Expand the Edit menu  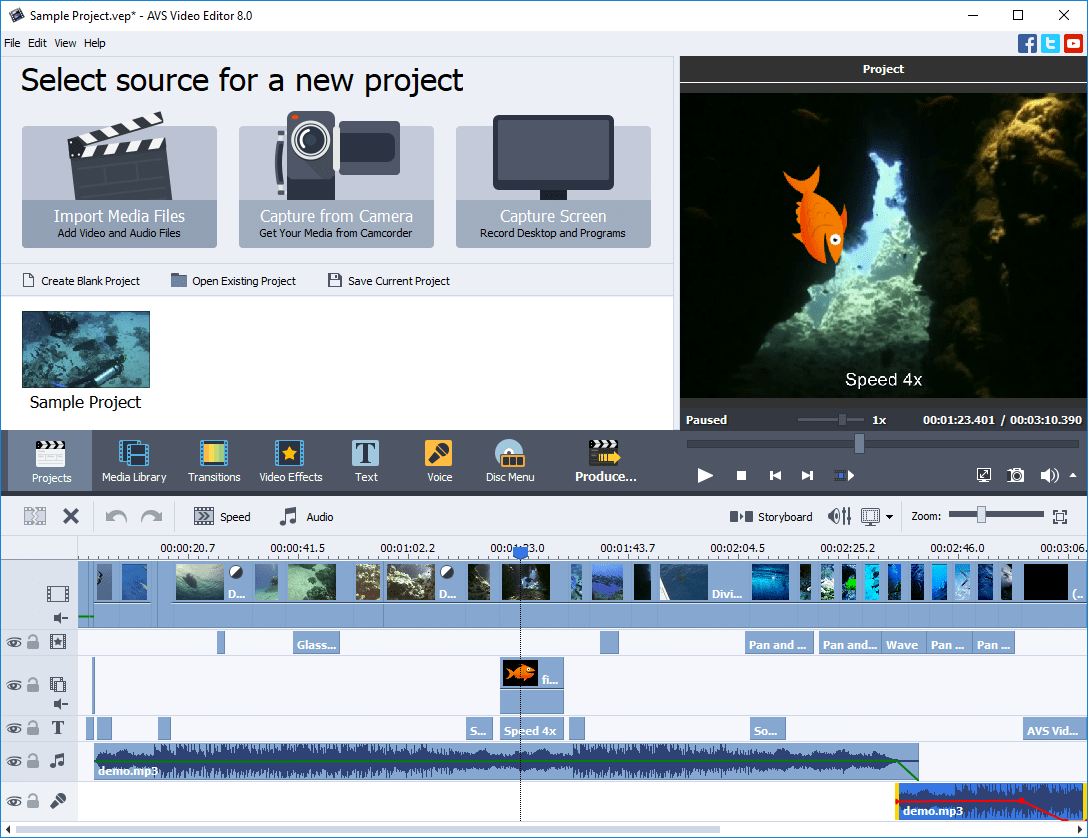pos(36,43)
